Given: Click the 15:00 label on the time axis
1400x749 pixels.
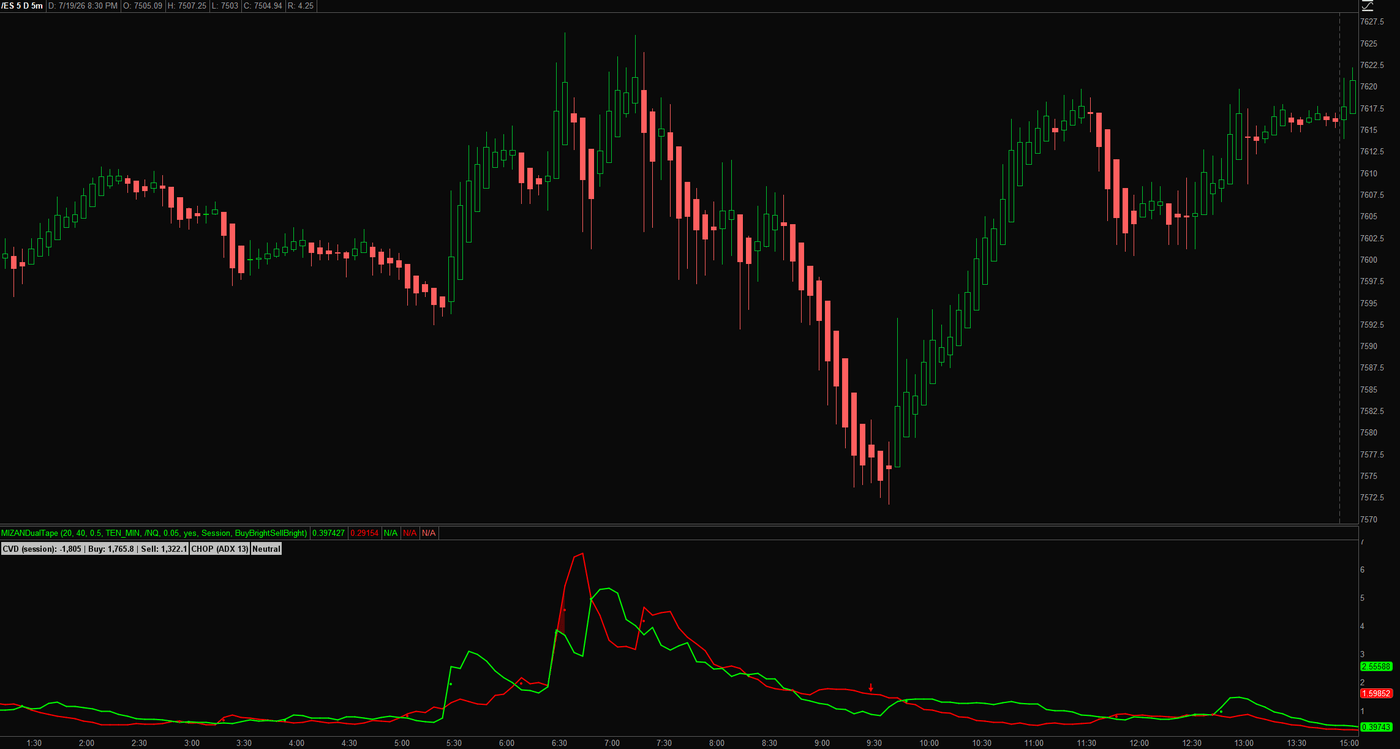Looking at the screenshot, I should click(1348, 743).
